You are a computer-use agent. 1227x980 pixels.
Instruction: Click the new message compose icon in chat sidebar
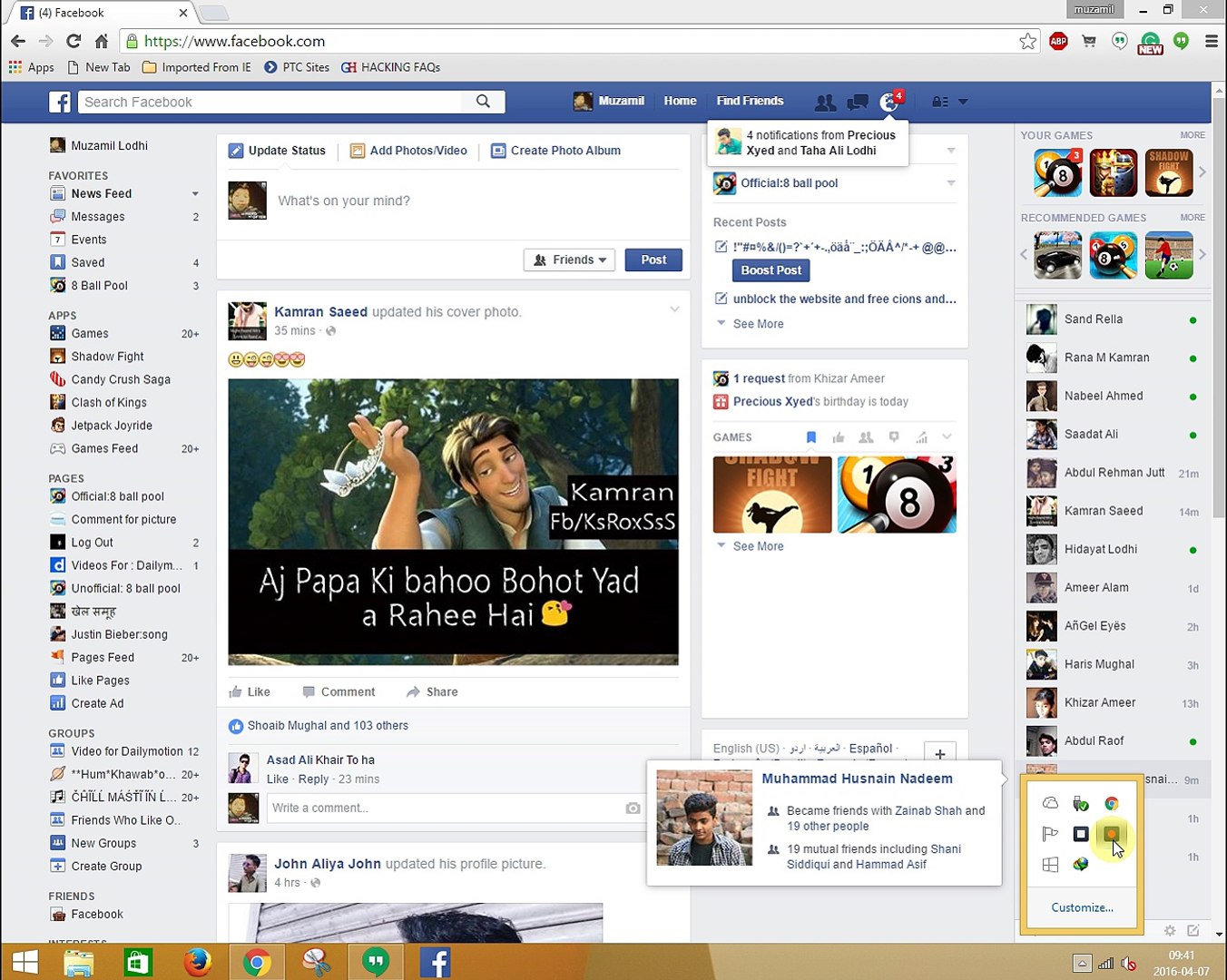point(1193,930)
